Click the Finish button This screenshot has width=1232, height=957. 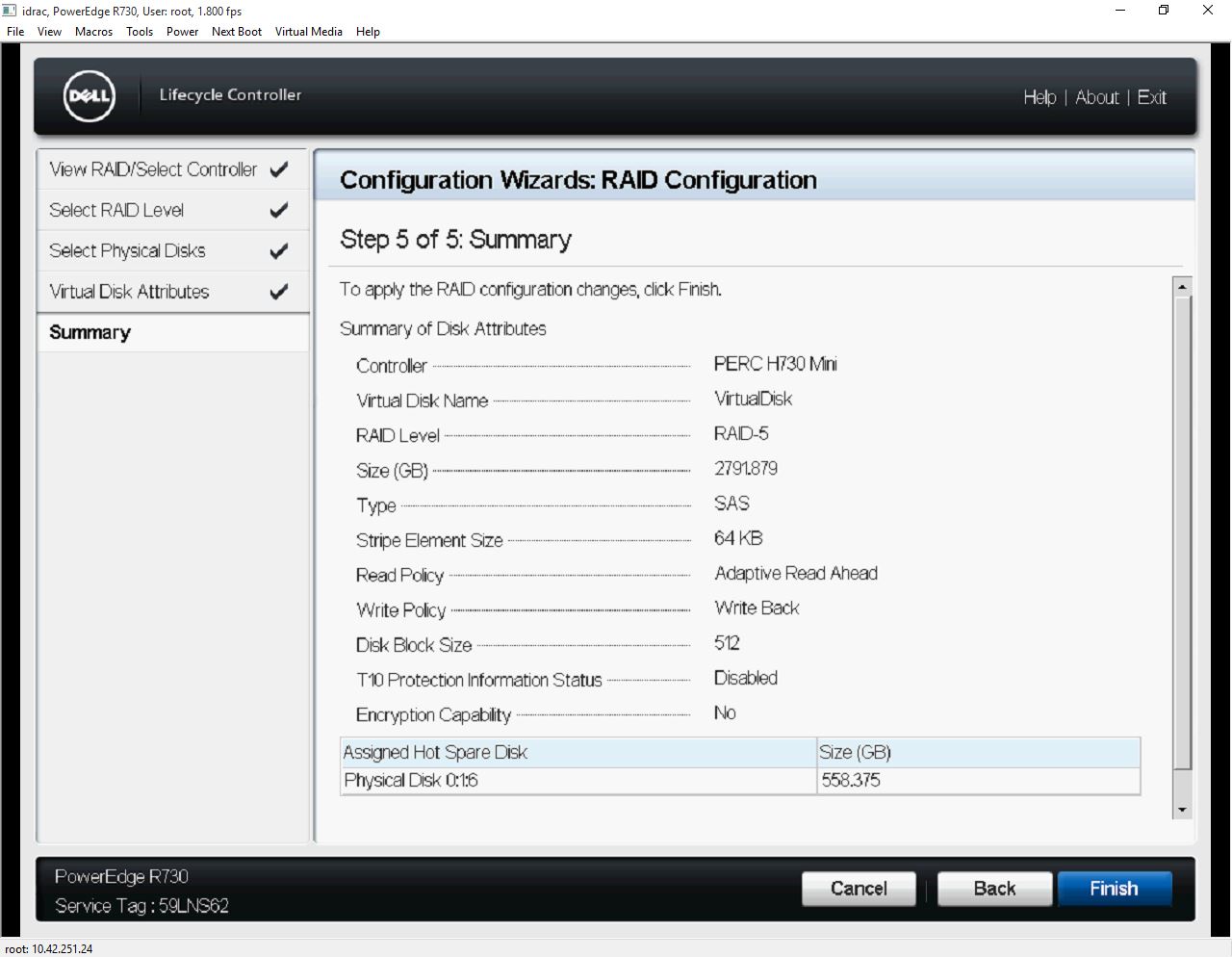(x=1115, y=889)
